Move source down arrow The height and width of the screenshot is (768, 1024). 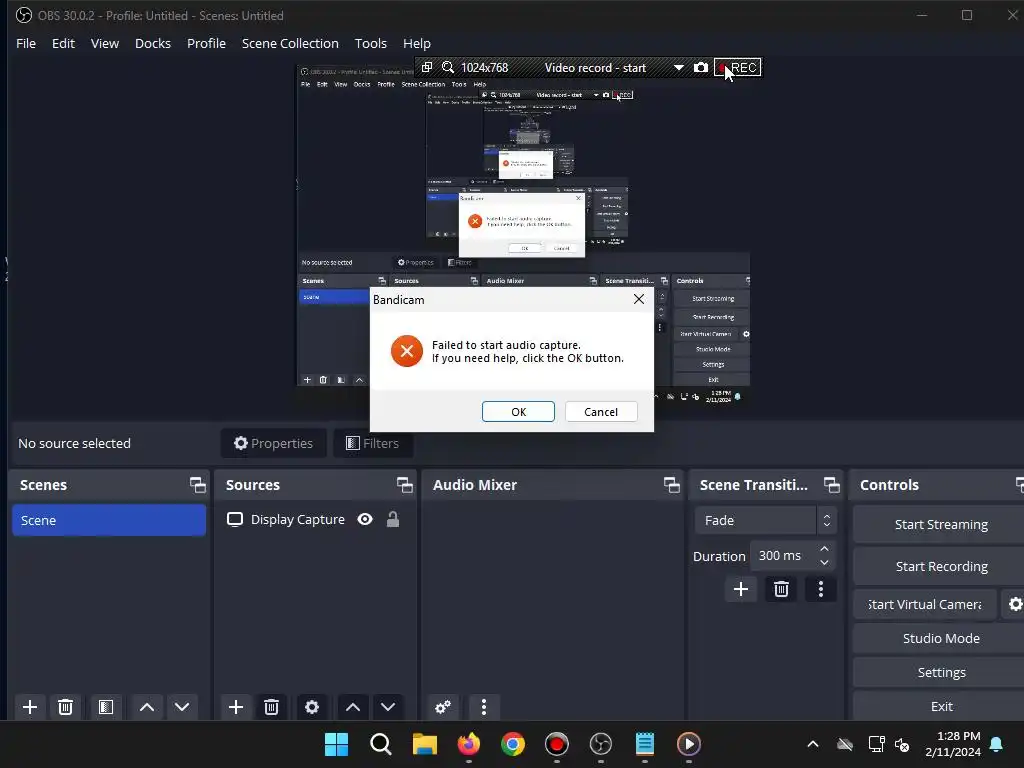[x=388, y=707]
